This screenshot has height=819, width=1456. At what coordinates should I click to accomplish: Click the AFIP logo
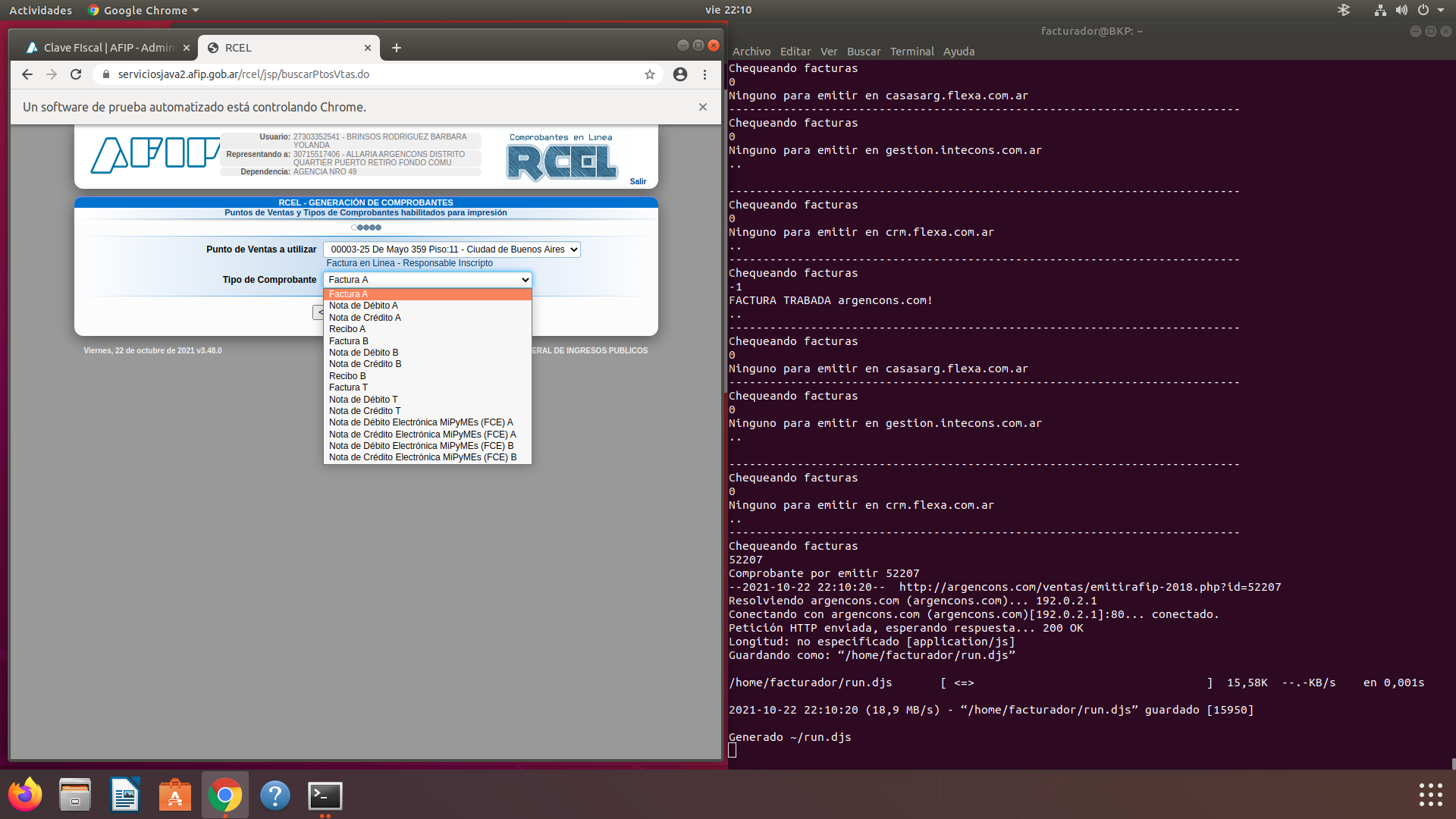[155, 155]
